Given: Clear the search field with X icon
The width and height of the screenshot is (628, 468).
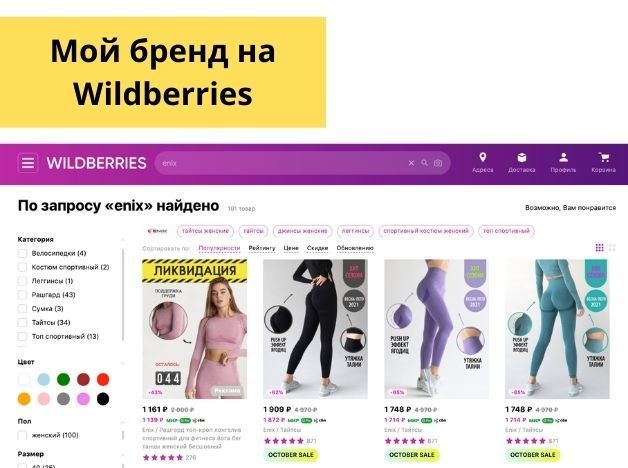Looking at the screenshot, I should tap(411, 163).
